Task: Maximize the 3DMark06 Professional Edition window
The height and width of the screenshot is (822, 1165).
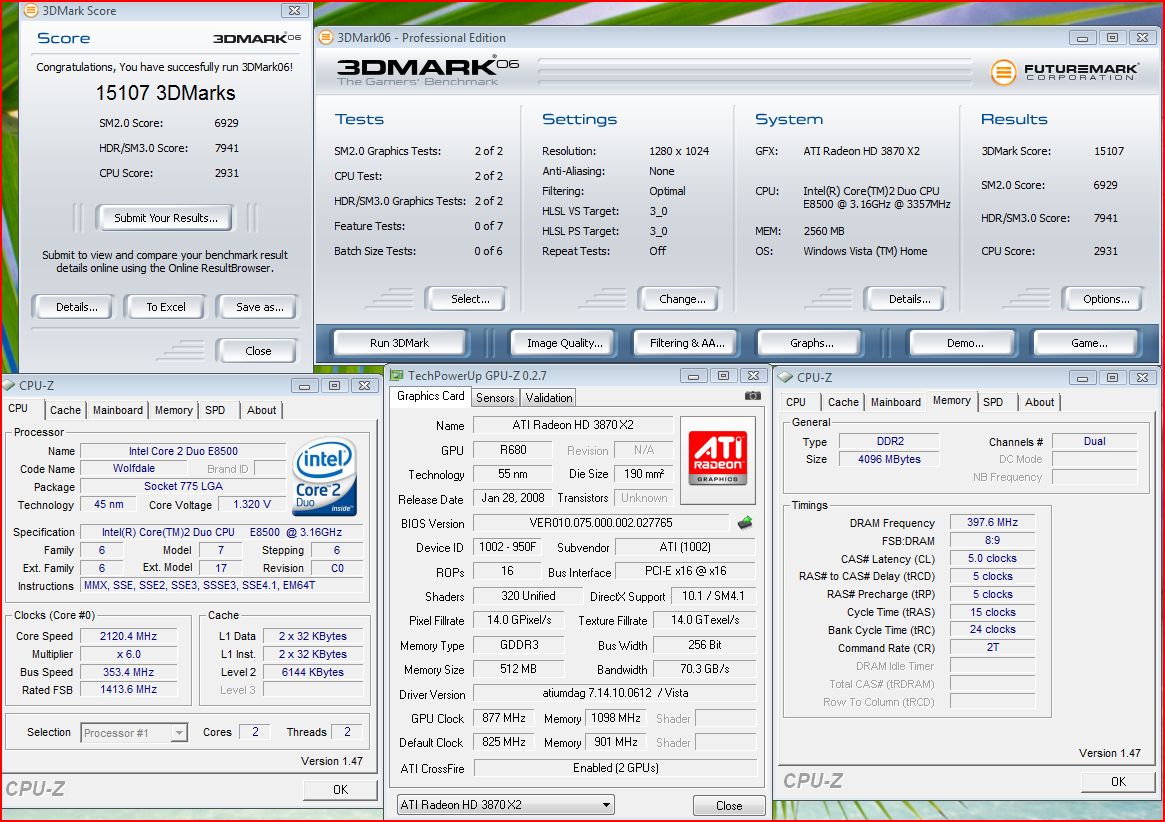Action: point(1112,37)
